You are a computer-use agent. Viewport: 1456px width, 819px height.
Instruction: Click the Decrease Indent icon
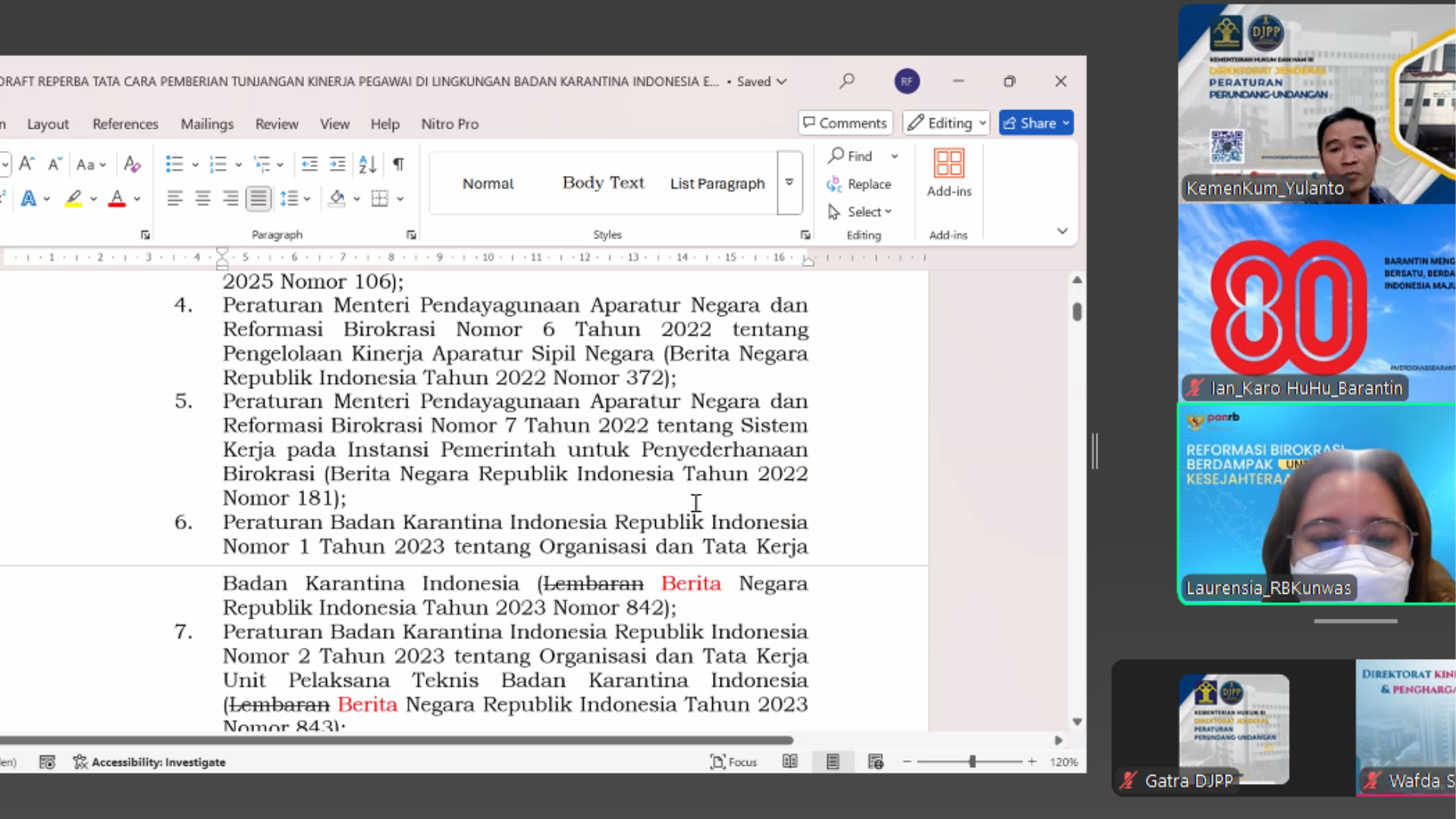[309, 164]
